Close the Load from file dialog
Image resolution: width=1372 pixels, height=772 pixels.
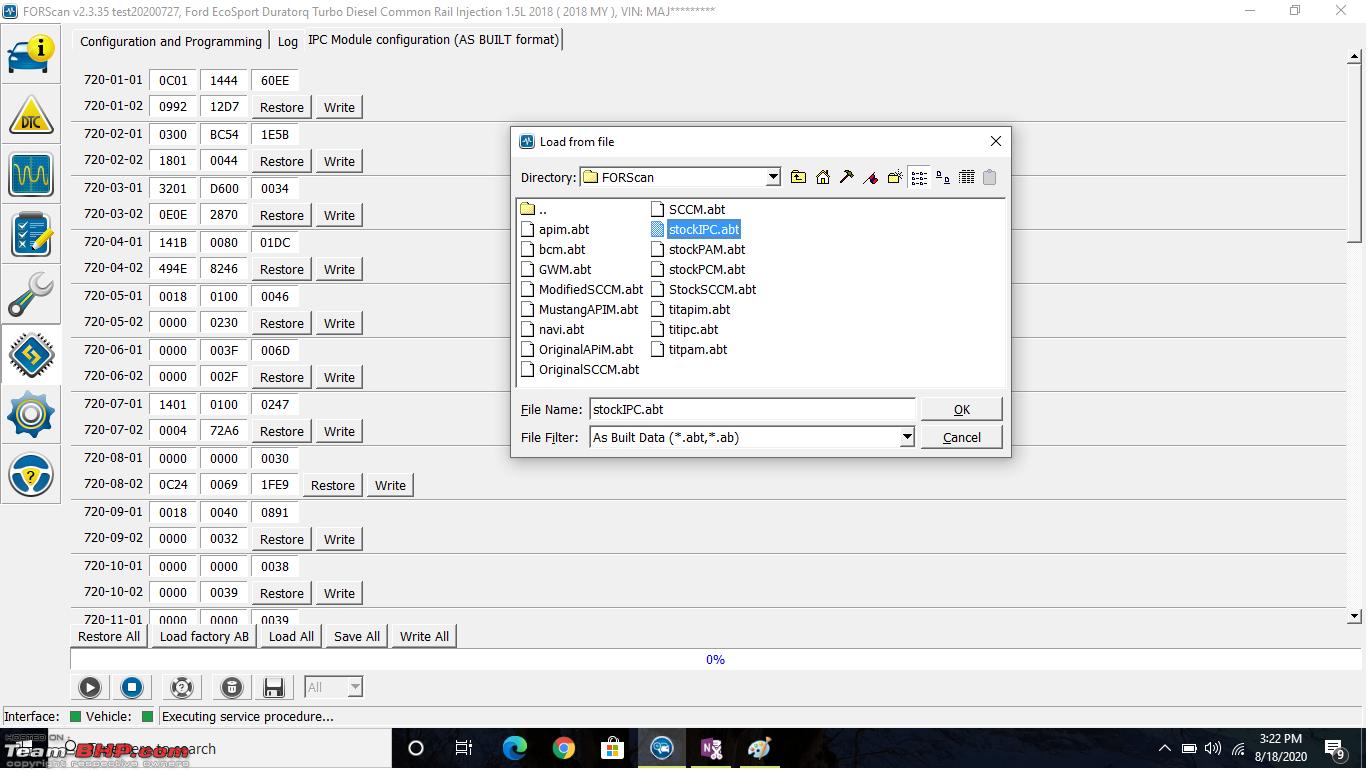point(995,141)
